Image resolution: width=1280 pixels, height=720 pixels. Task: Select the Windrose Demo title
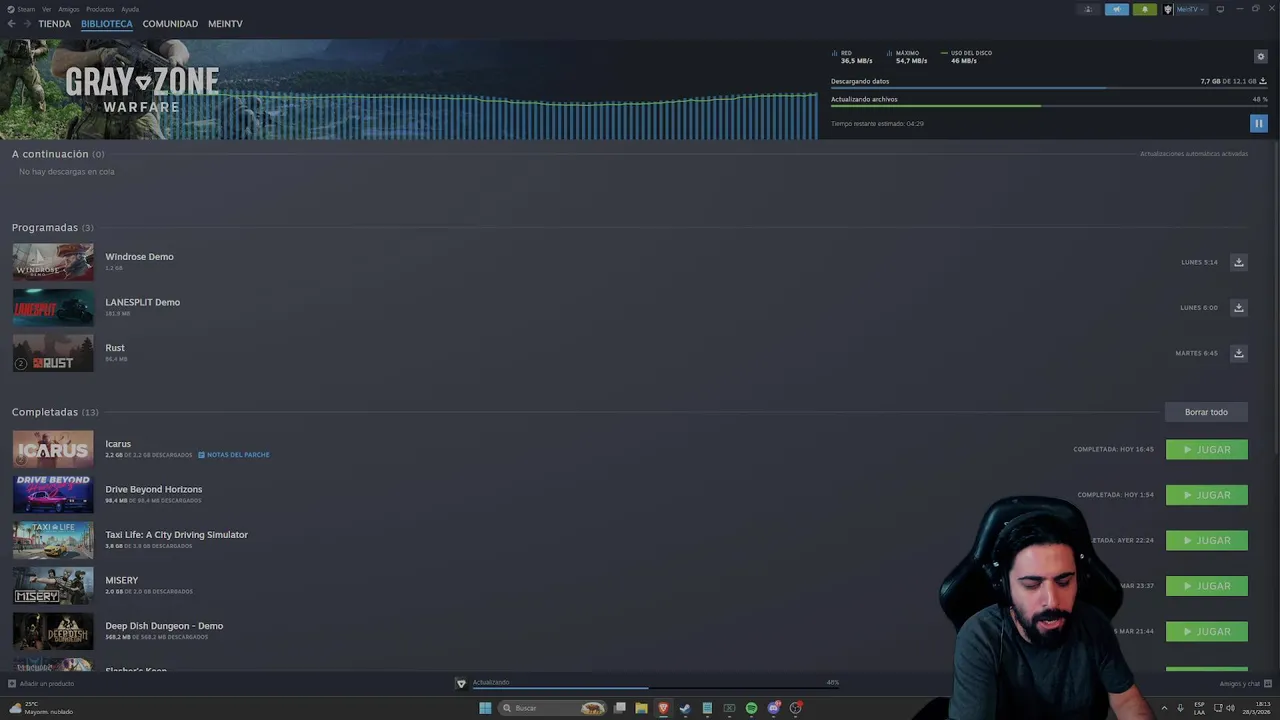(x=139, y=257)
